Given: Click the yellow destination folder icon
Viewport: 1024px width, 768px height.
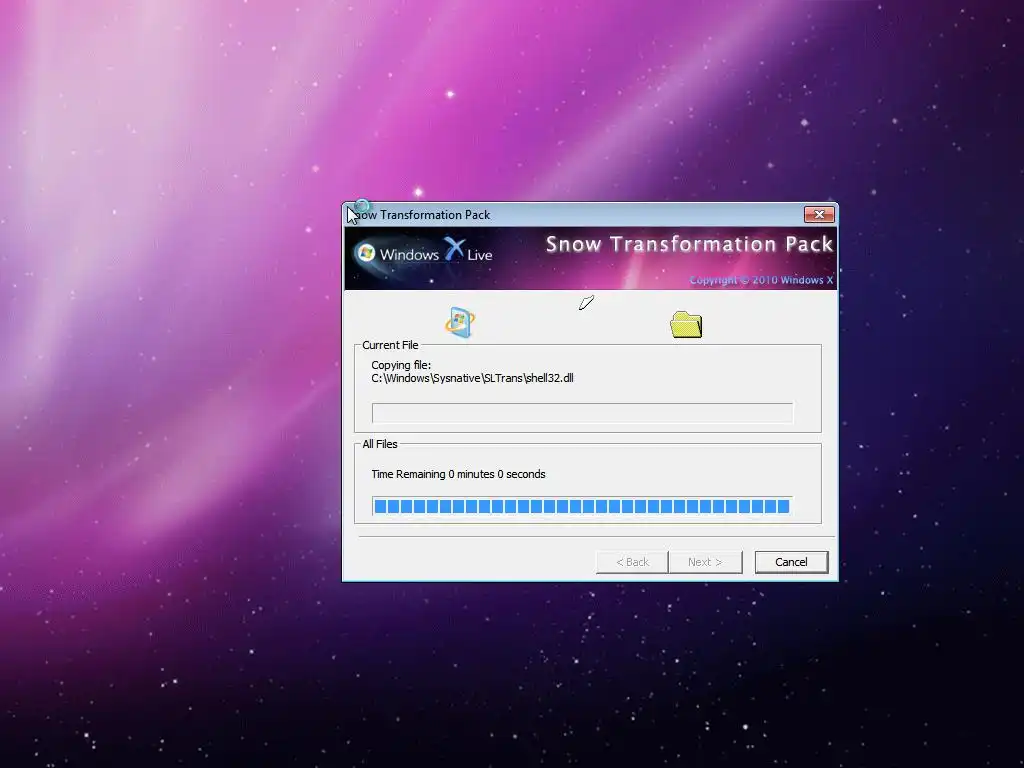Looking at the screenshot, I should click(686, 325).
